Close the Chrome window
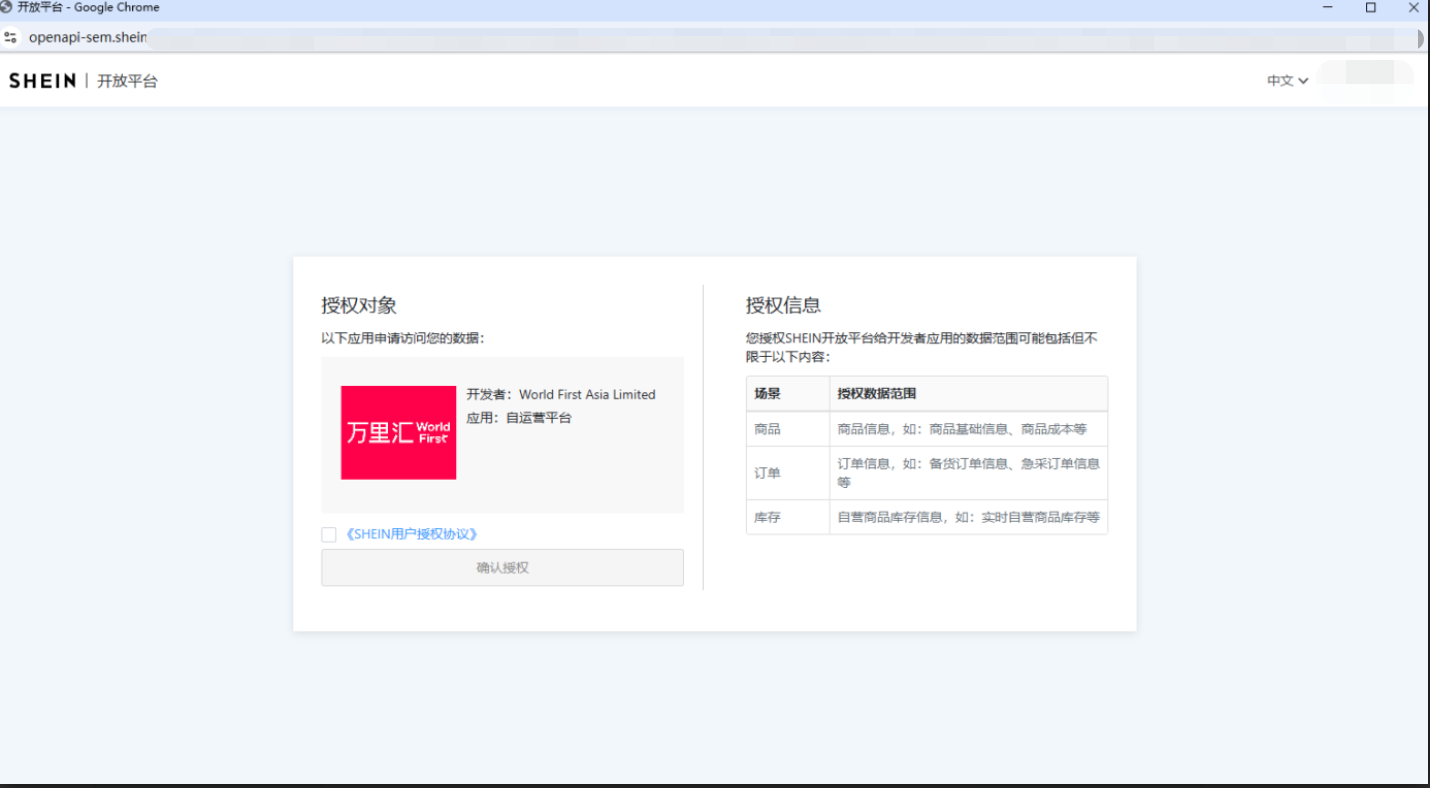The width and height of the screenshot is (1430, 788). pos(1414,8)
